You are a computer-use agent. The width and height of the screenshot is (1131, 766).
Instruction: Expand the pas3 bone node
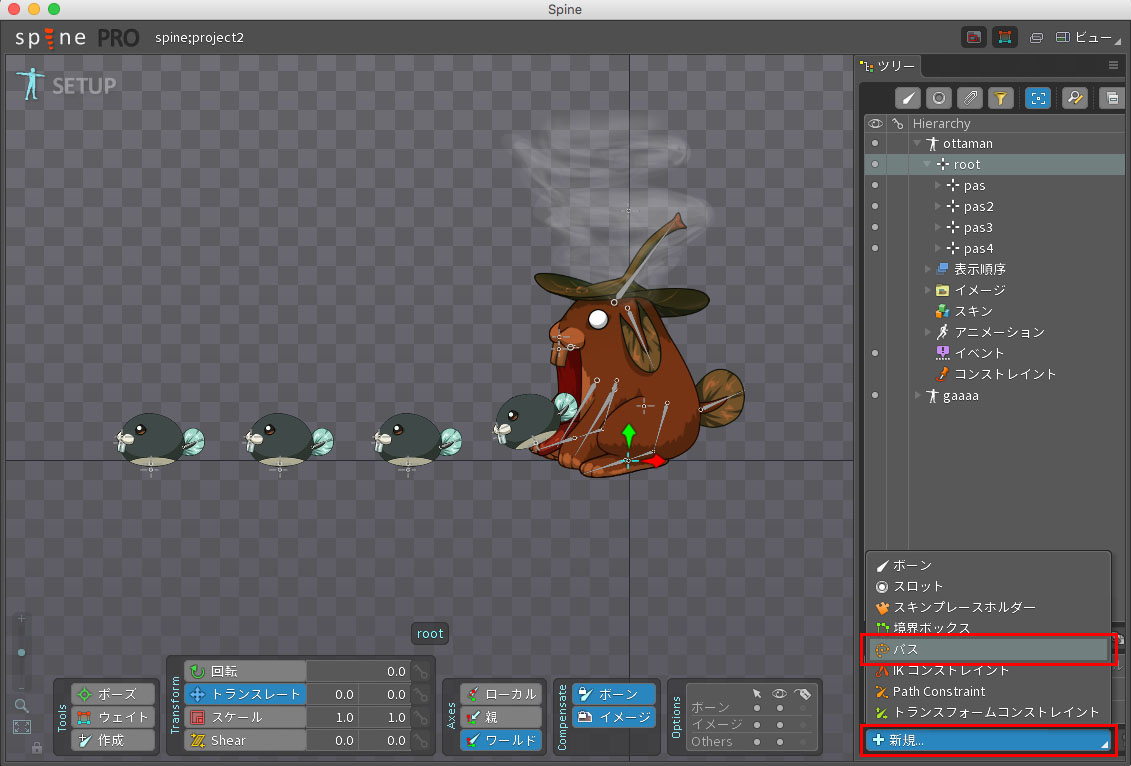click(x=938, y=227)
